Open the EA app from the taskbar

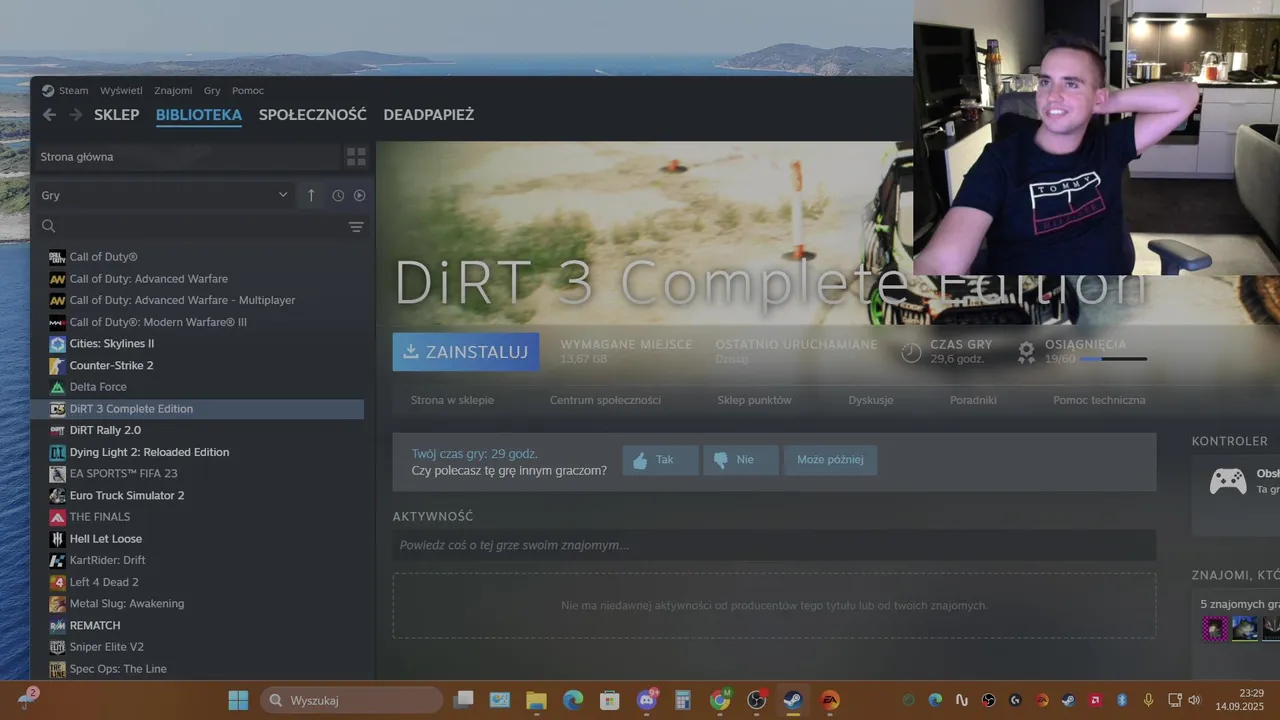[830, 700]
